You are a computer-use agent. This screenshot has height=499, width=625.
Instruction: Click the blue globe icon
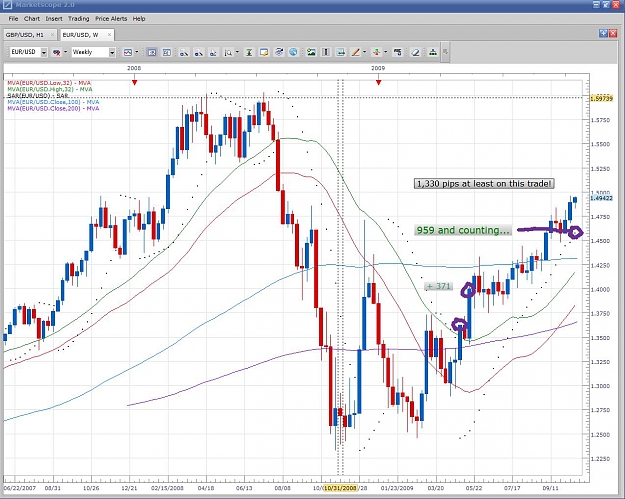pos(293,52)
